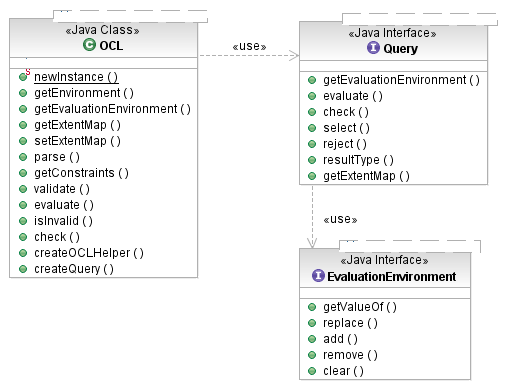Click the static method icon beside newInstance
This screenshot has width=506, height=391.
pos(24,76)
